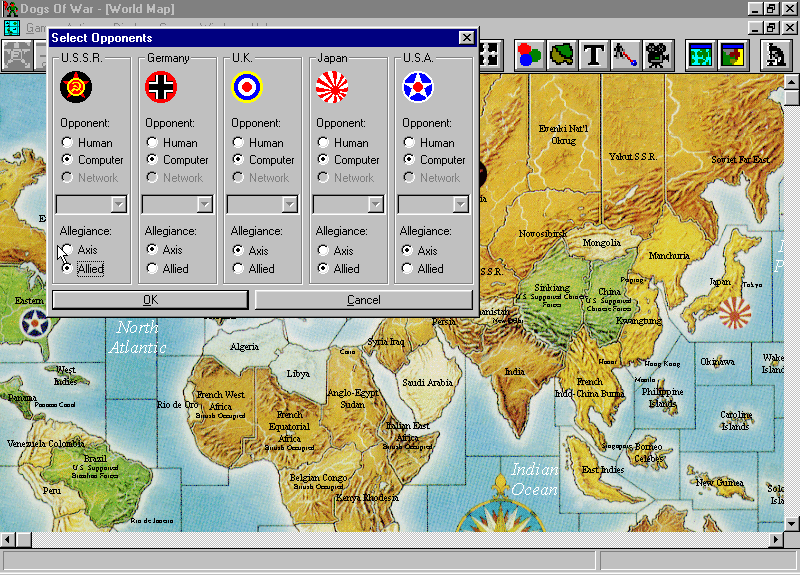
Task: Click the Algeria label on the map
Action: 244,347
